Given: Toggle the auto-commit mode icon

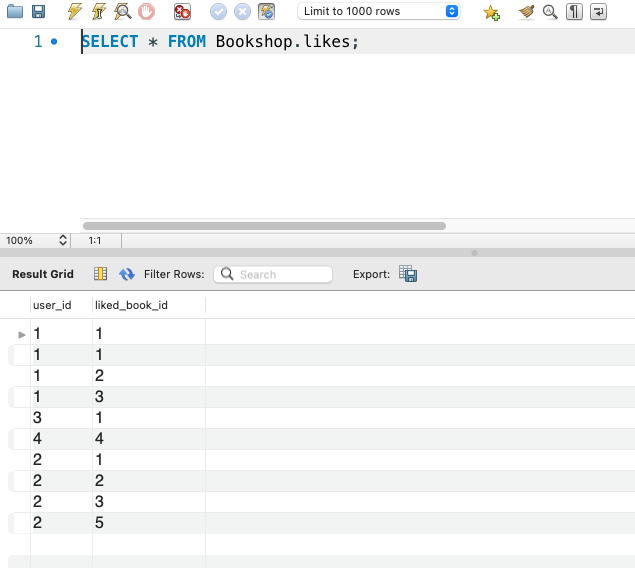Looking at the screenshot, I should [x=266, y=11].
